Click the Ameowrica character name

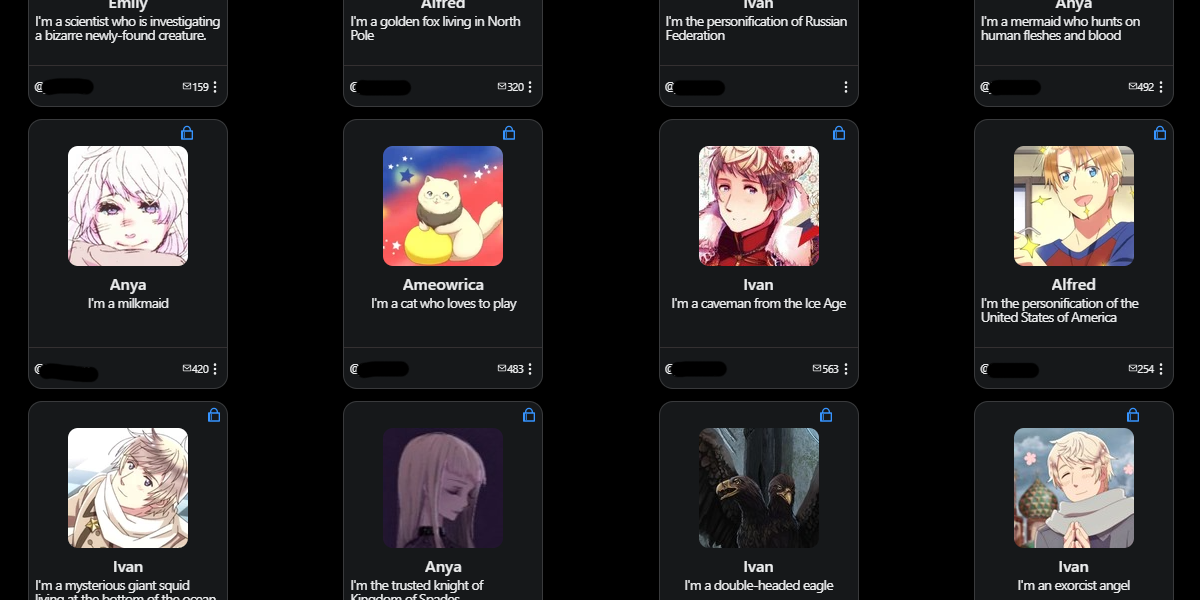pyautogui.click(x=443, y=285)
